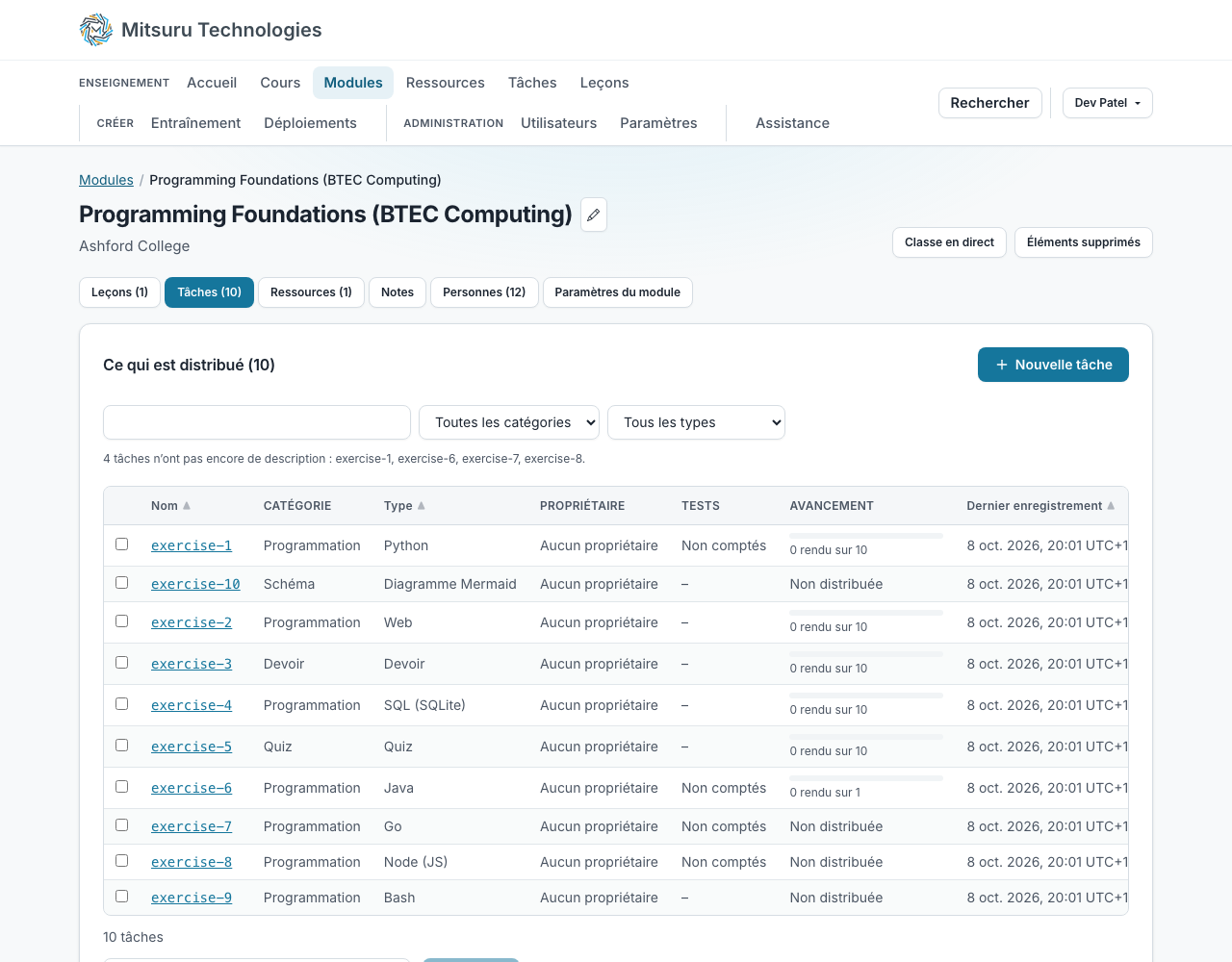Image resolution: width=1232 pixels, height=962 pixels.
Task: Click the Mitsuru Technologies logo icon
Action: (x=96, y=30)
